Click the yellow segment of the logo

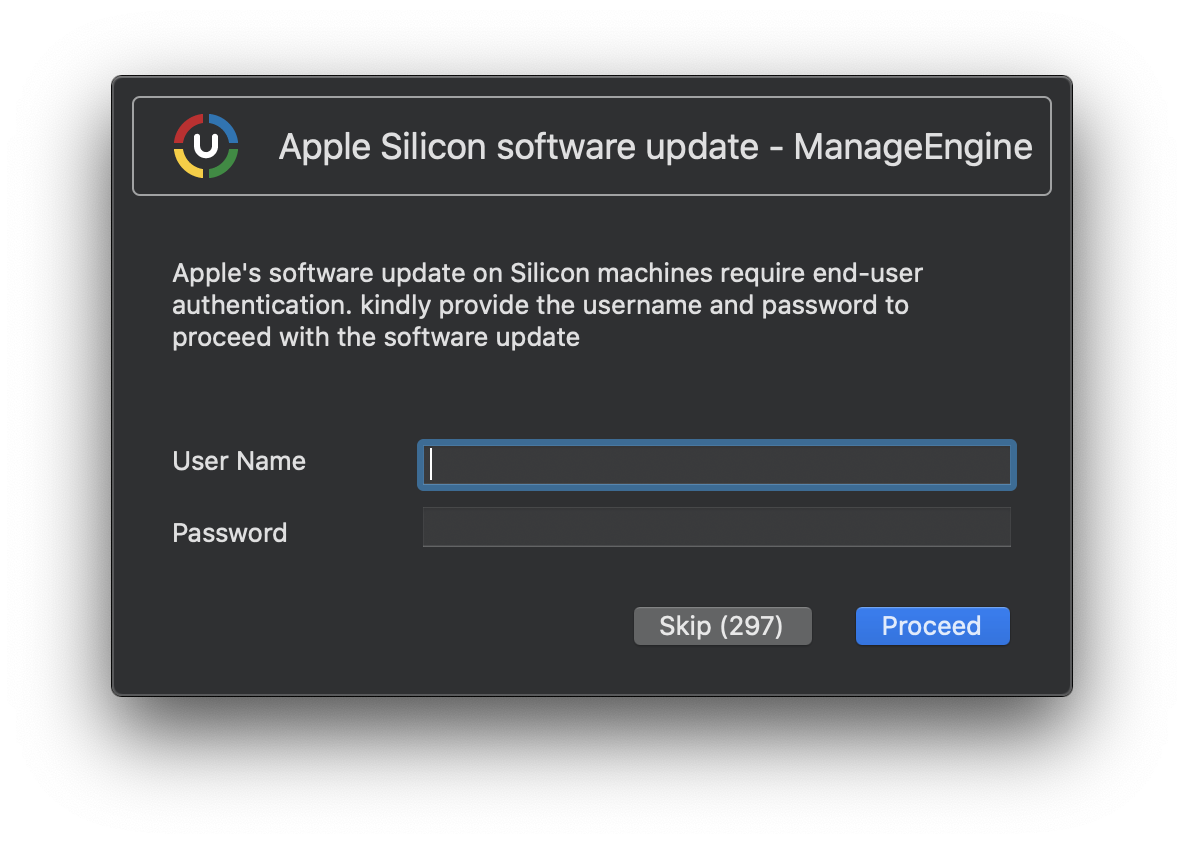[186, 166]
